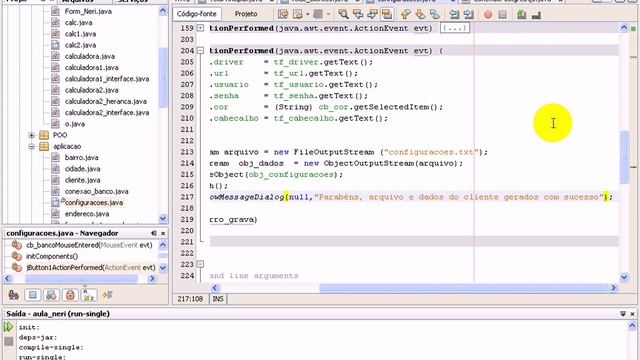
Task: Project tree scrollbar down arrow
Action: click(x=163, y=219)
